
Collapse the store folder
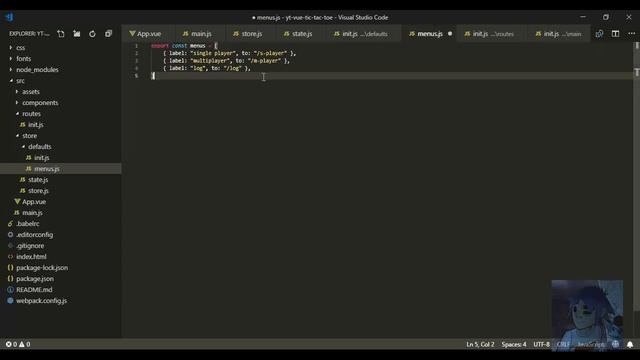coord(29,136)
